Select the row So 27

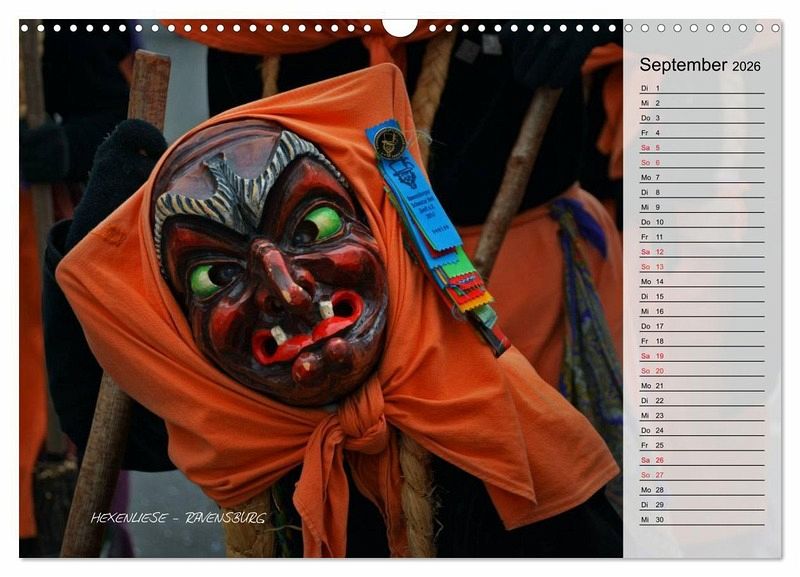tap(702, 475)
